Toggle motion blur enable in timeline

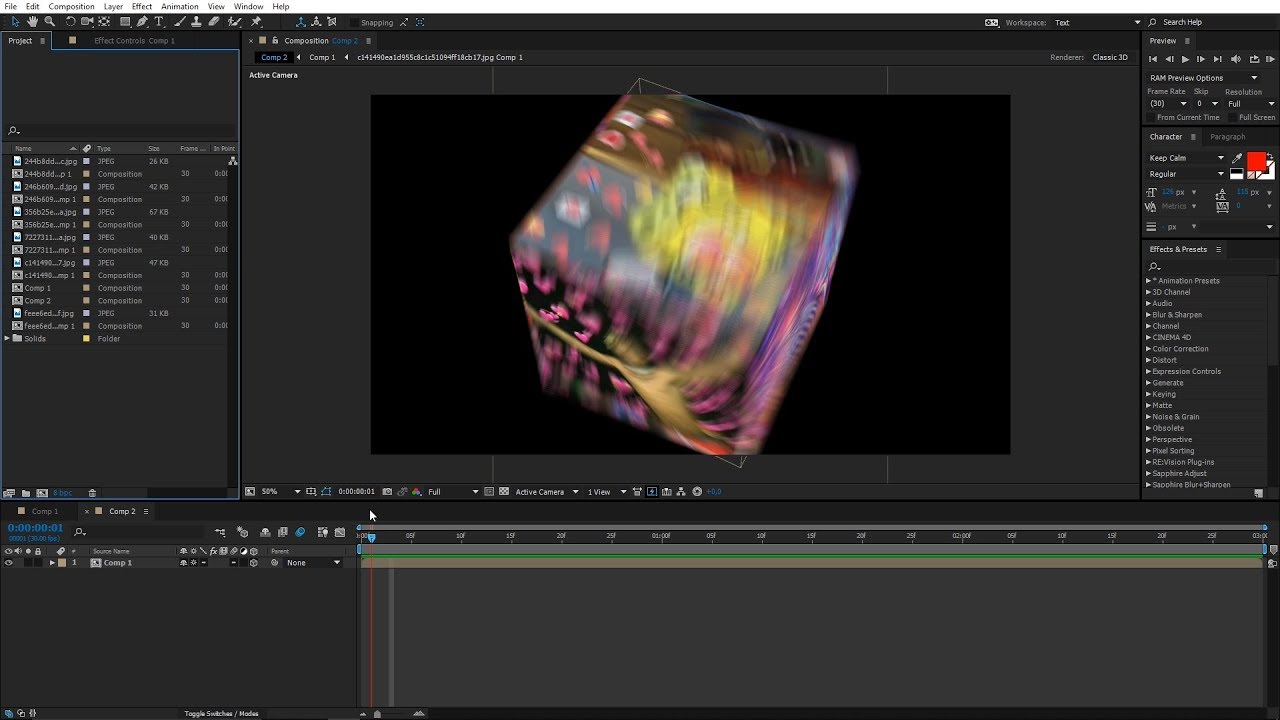click(300, 532)
